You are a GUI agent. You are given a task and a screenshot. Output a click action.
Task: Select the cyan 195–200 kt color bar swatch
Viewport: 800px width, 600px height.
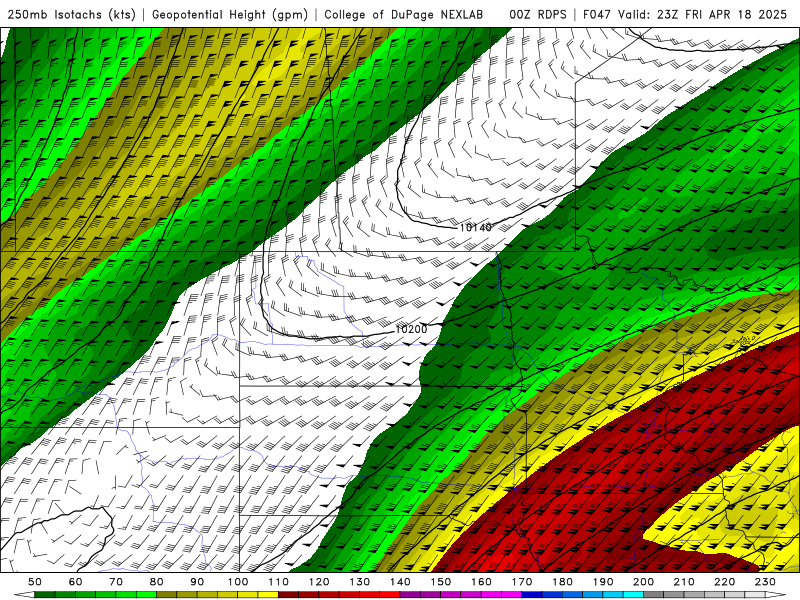click(x=633, y=594)
